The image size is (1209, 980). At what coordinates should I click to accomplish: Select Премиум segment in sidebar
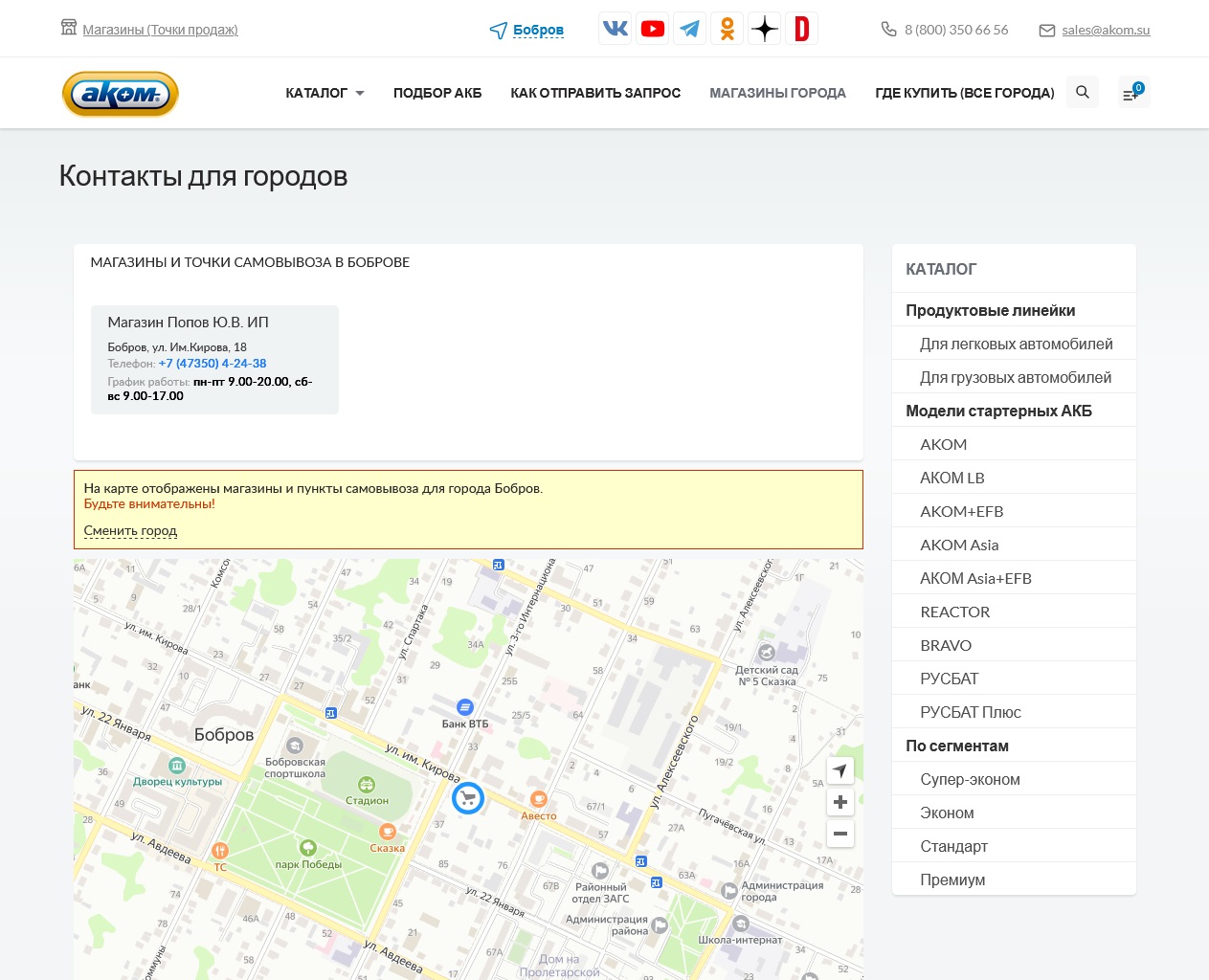click(x=952, y=880)
